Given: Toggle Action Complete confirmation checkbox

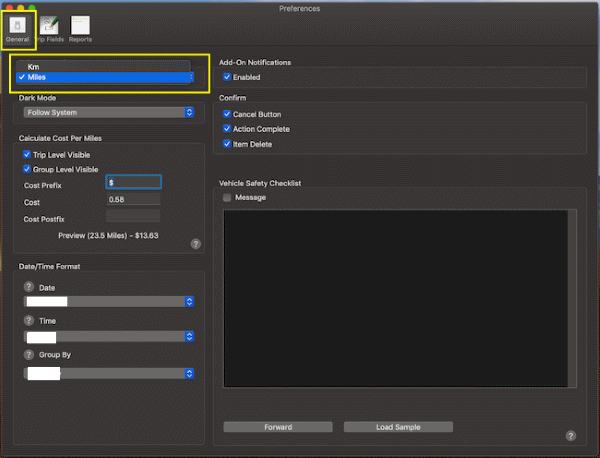Looking at the screenshot, I should pos(227,129).
